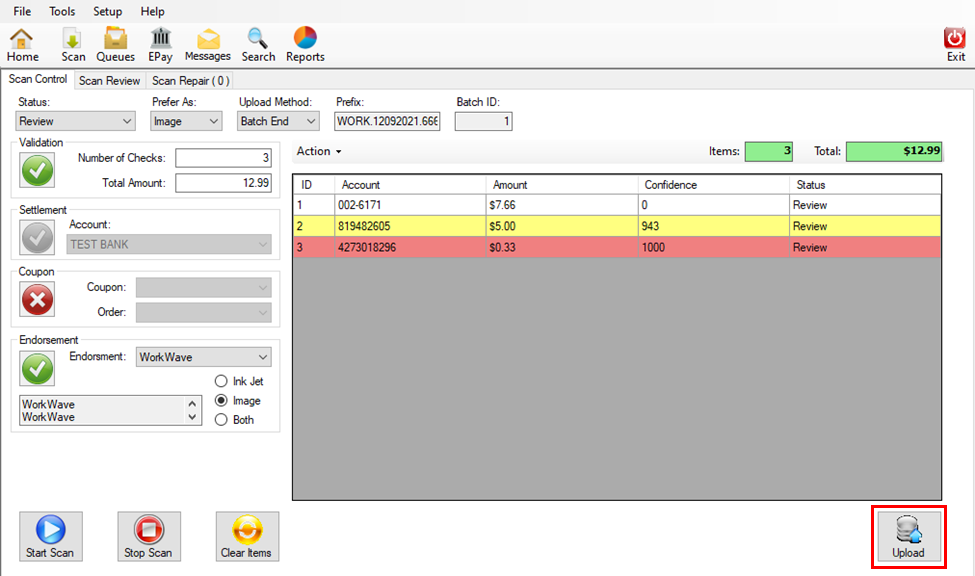Screen dimensions: 975x576
Task: Open the Status dropdown showing Review
Action: 75,120
